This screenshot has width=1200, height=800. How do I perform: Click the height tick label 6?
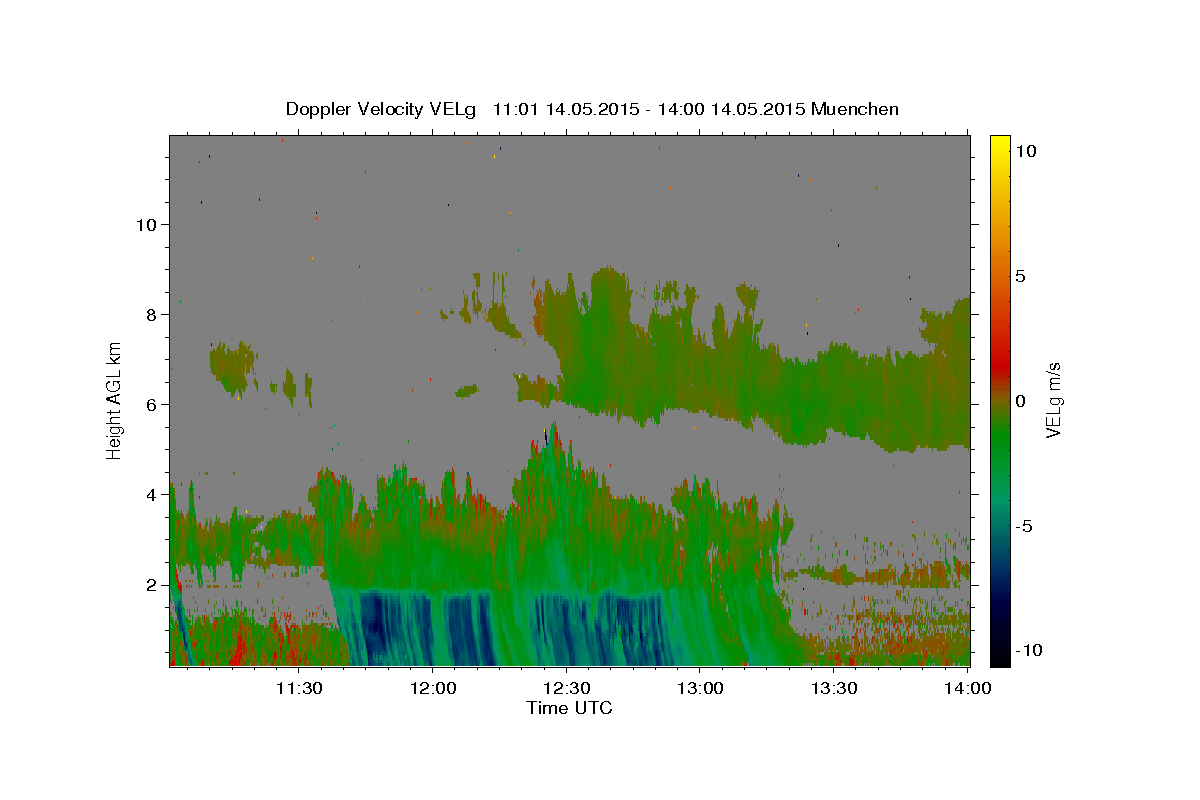pos(152,405)
